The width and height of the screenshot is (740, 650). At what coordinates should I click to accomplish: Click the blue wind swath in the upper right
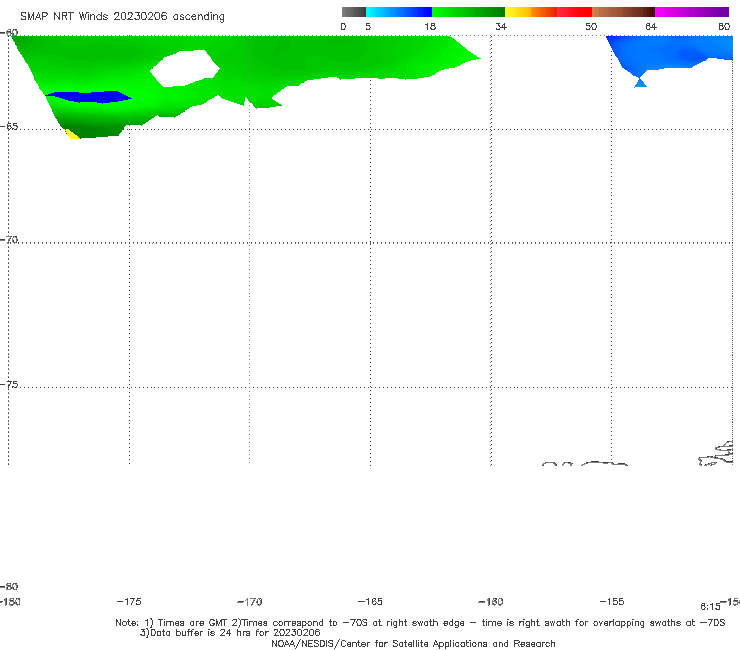click(x=670, y=53)
